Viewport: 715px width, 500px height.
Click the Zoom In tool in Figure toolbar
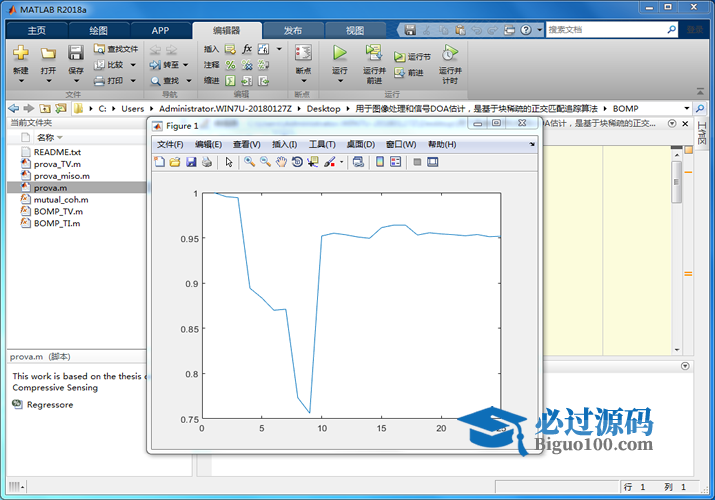click(x=249, y=162)
